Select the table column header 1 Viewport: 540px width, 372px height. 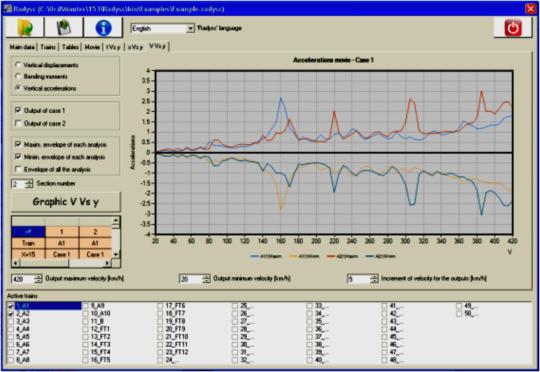point(62,232)
